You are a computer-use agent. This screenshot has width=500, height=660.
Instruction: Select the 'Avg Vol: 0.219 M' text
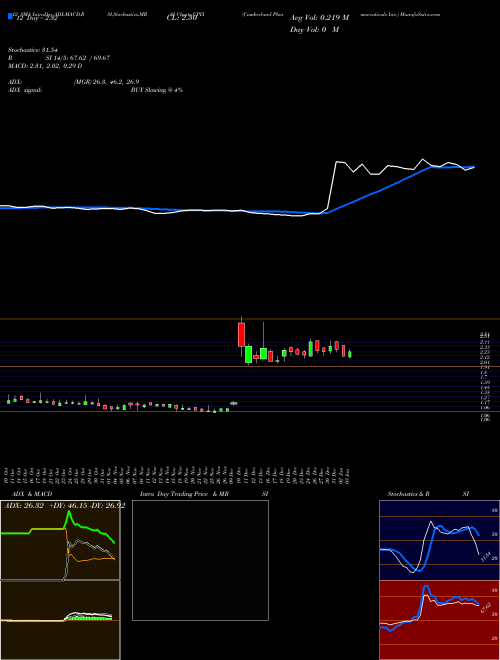point(319,18)
